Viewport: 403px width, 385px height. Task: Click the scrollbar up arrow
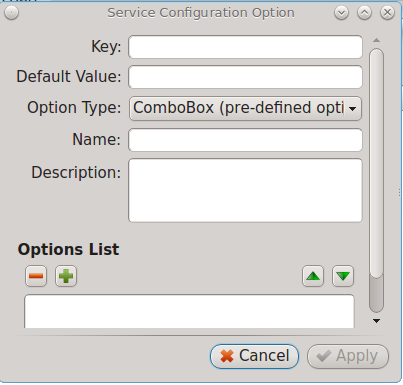377,40
